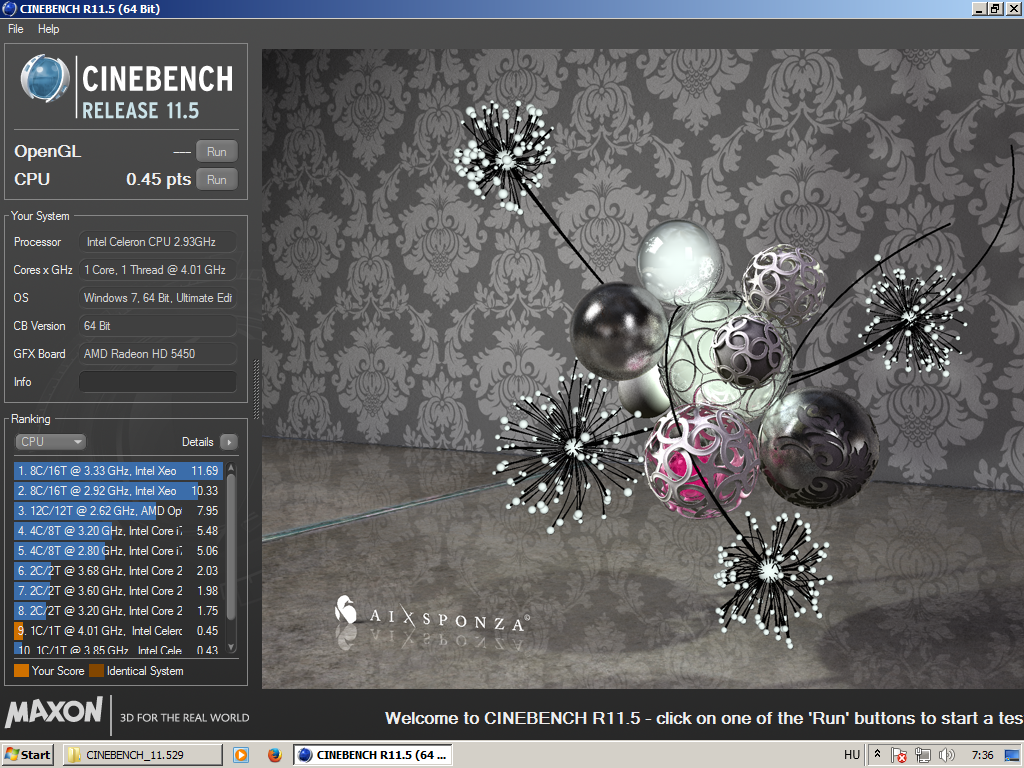Click the GFX Board value AMD Radeon HD 5450
The width and height of the screenshot is (1024, 768).
157,354
